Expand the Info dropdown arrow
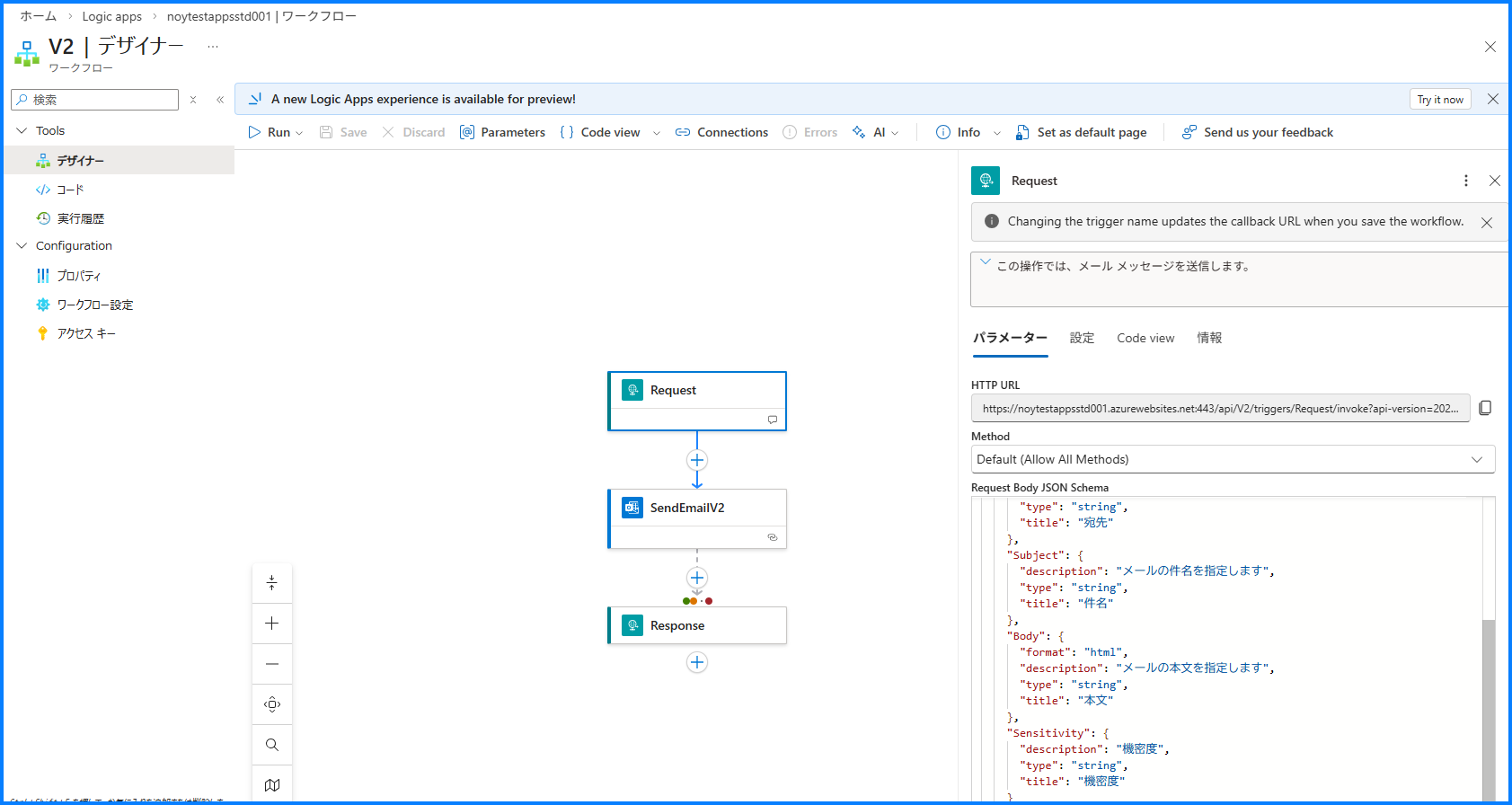 [997, 133]
